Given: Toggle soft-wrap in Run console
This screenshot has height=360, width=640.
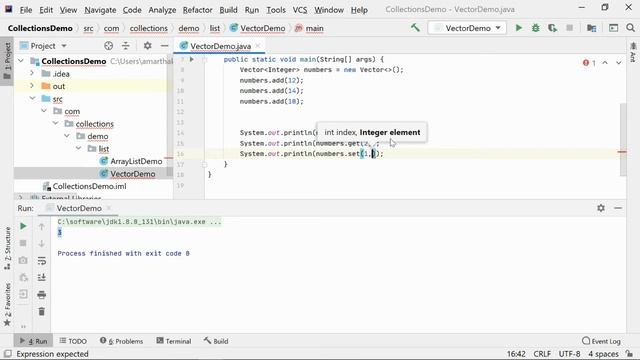Looking at the screenshot, I should coord(41,260).
